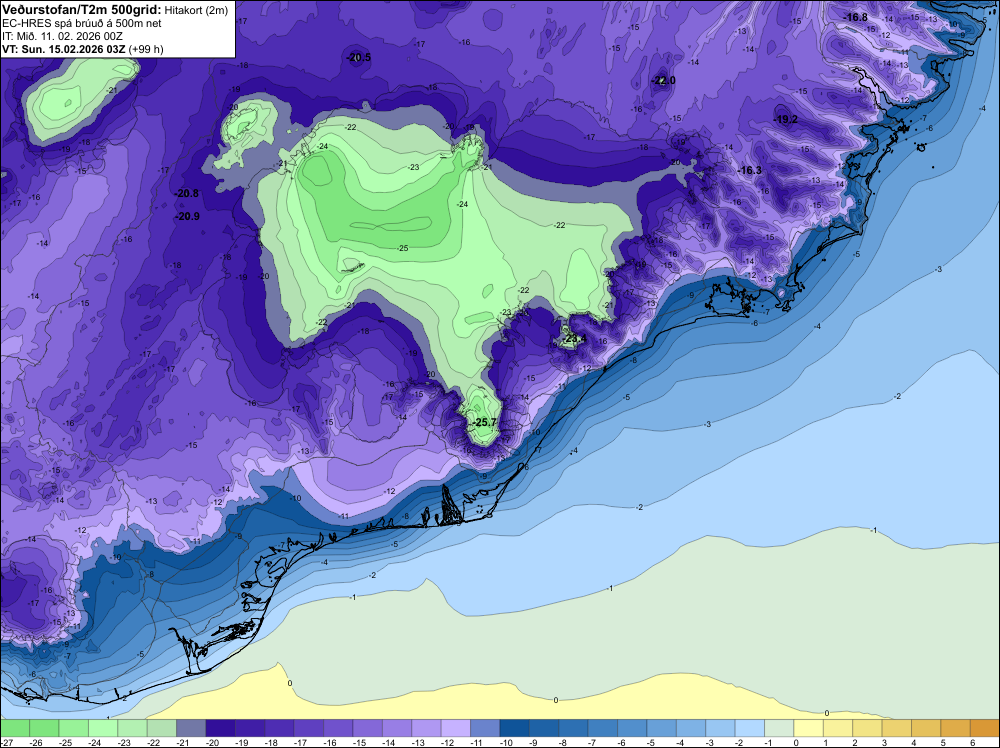The image size is (1000, 748).
Task: Select the grey-blue legend swatch labeled -21
Action: (191, 728)
